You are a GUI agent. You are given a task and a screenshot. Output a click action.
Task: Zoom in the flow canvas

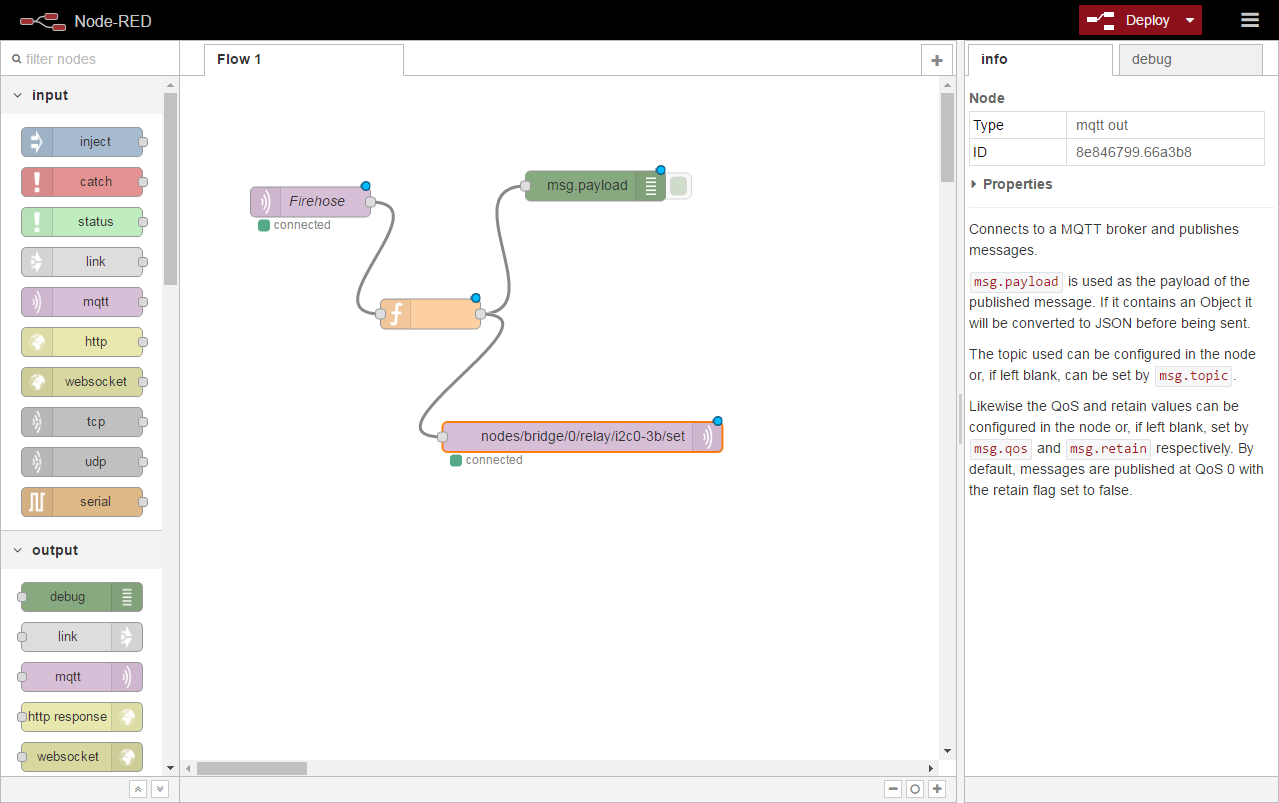pos(937,789)
